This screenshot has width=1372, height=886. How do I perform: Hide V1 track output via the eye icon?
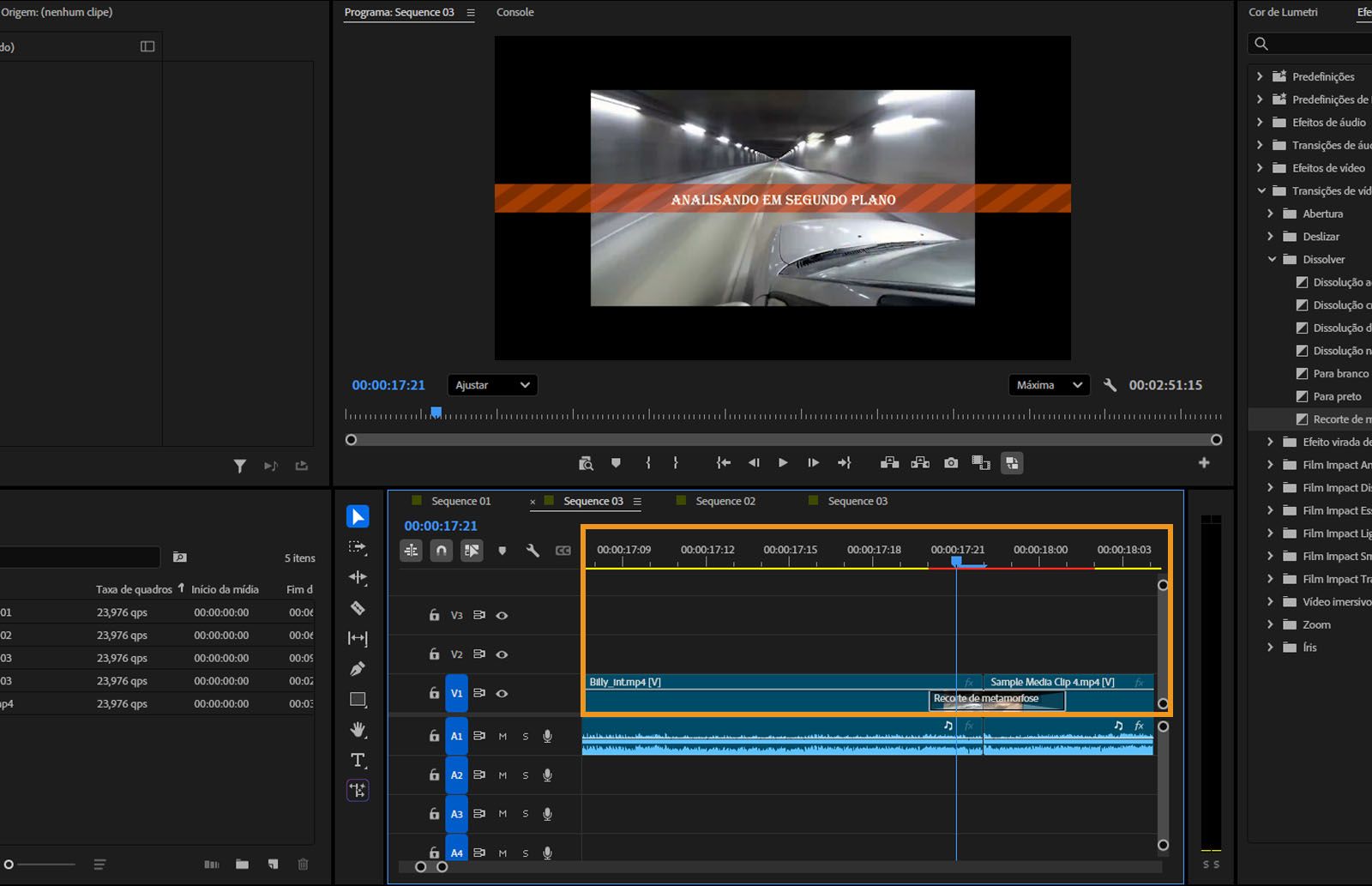[502, 693]
